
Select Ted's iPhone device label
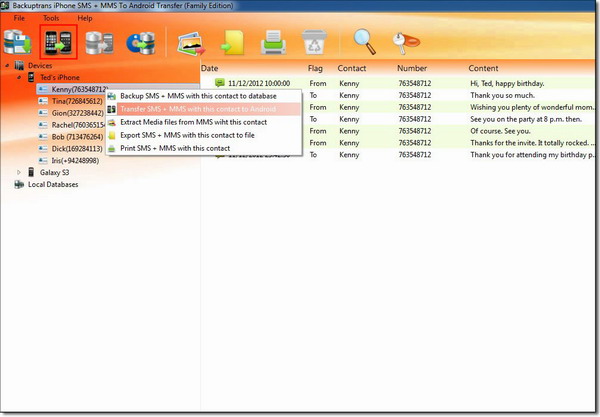pyautogui.click(x=60, y=77)
